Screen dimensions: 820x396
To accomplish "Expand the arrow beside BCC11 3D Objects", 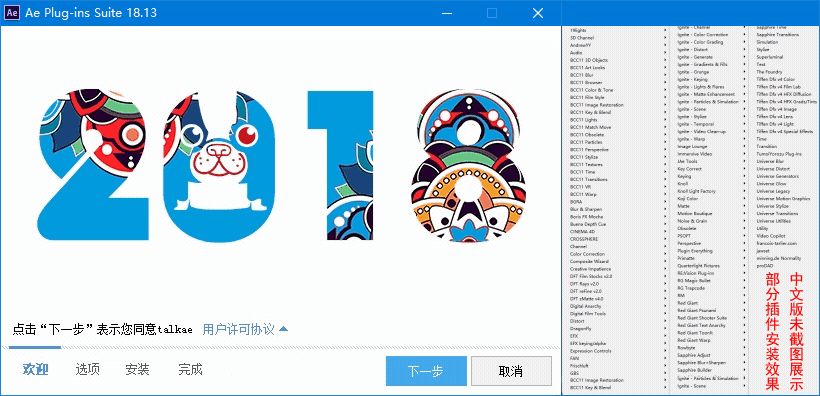I will [x=665, y=60].
